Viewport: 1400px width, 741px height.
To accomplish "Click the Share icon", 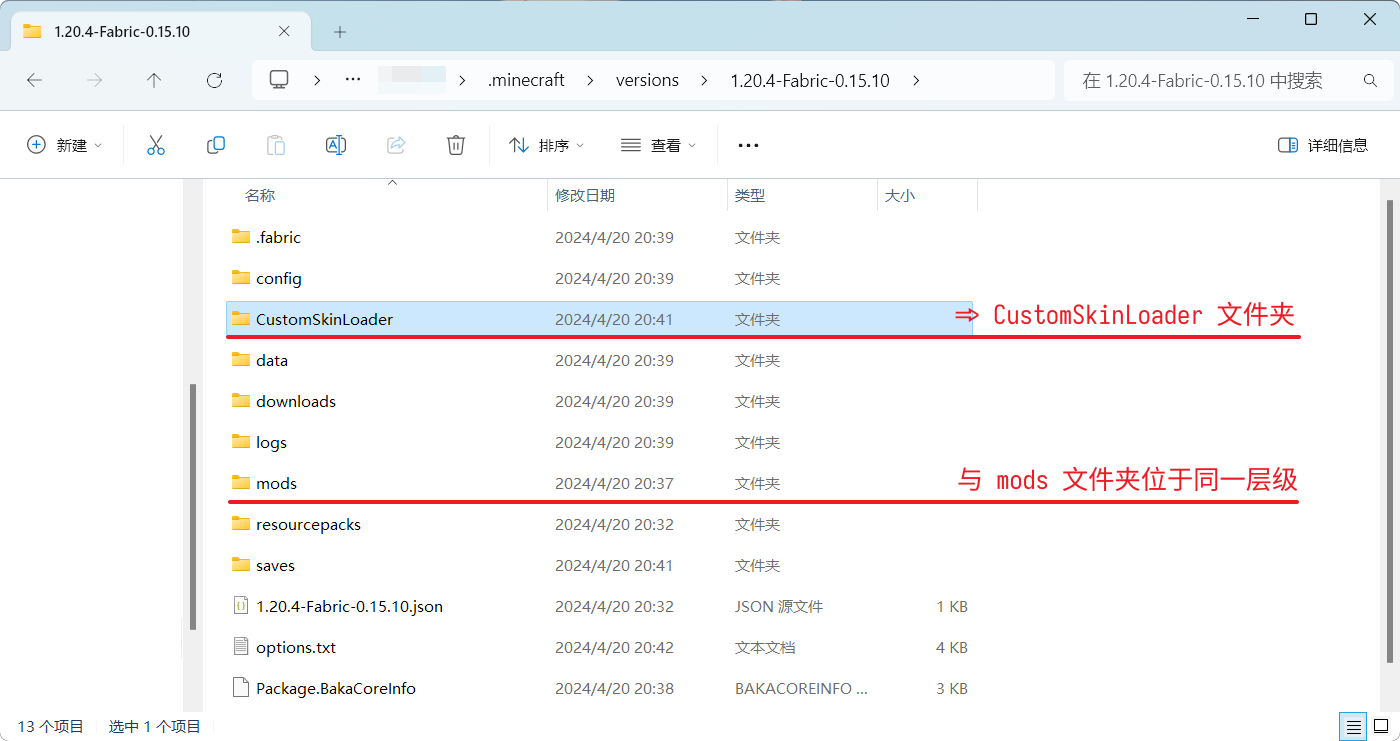I will point(396,144).
